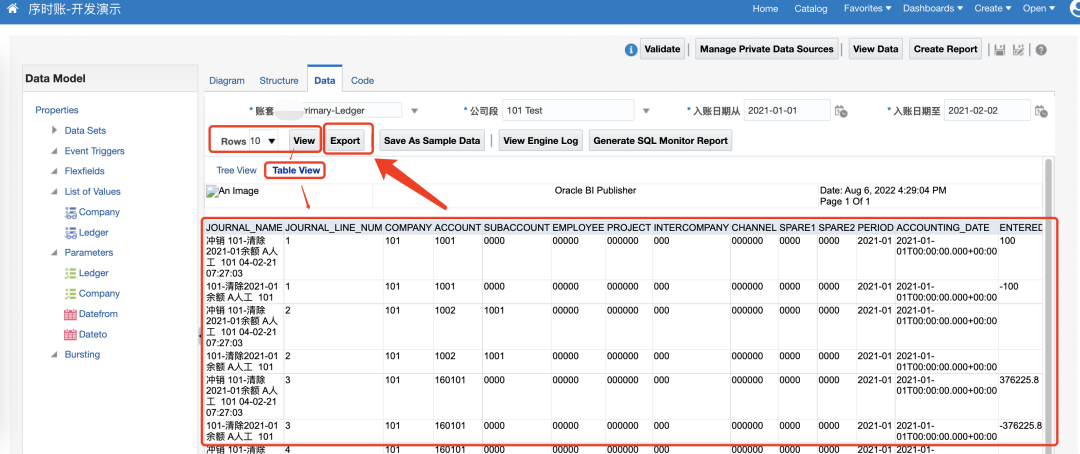Viewport: 1080px width, 454px height.
Task: Select the Table View tab
Action: tap(295, 170)
